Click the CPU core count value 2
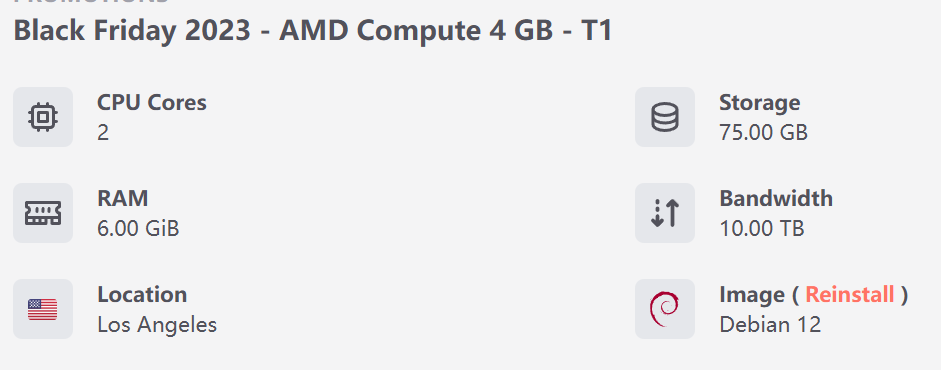The width and height of the screenshot is (941, 370). point(103,133)
